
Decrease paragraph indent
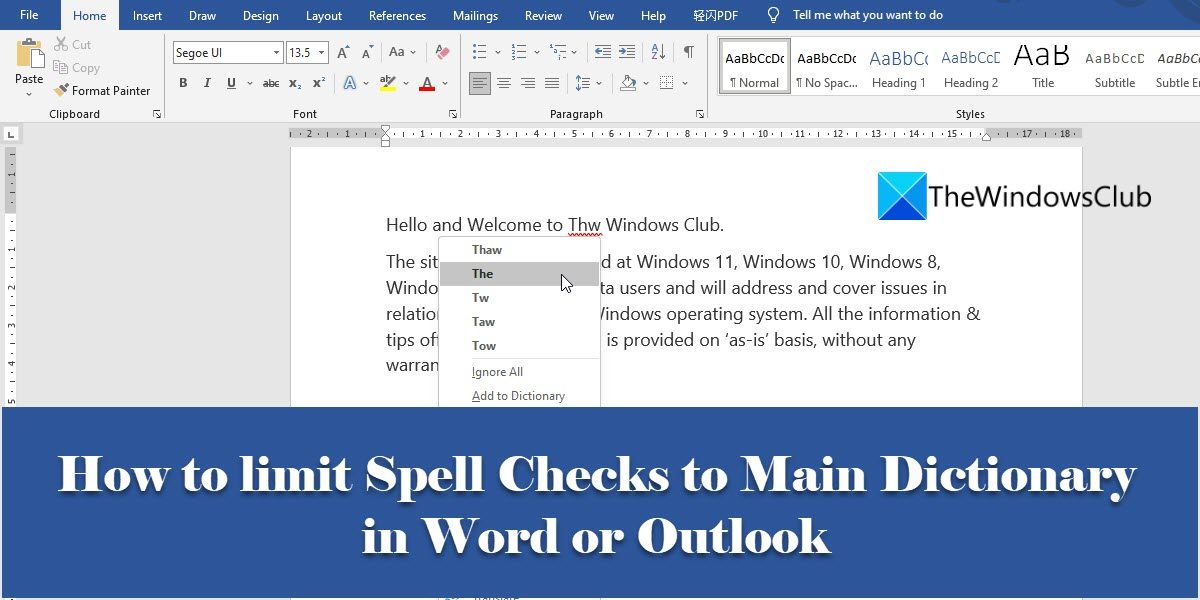pyautogui.click(x=602, y=52)
